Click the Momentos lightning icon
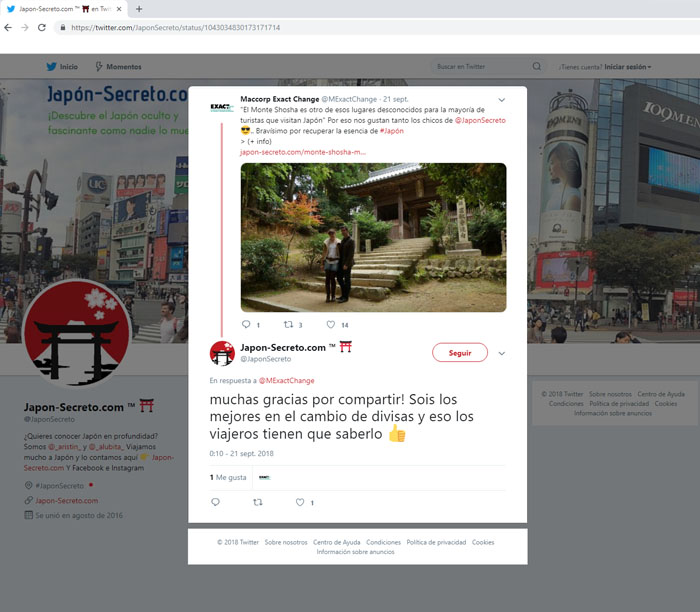This screenshot has width=700, height=612. 99,67
